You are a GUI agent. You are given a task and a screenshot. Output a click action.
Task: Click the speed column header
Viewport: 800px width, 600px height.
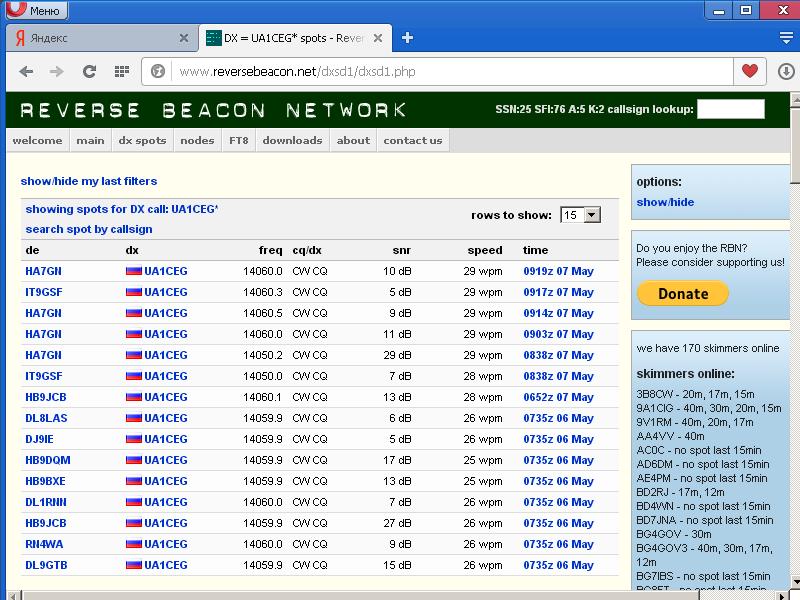click(x=485, y=250)
